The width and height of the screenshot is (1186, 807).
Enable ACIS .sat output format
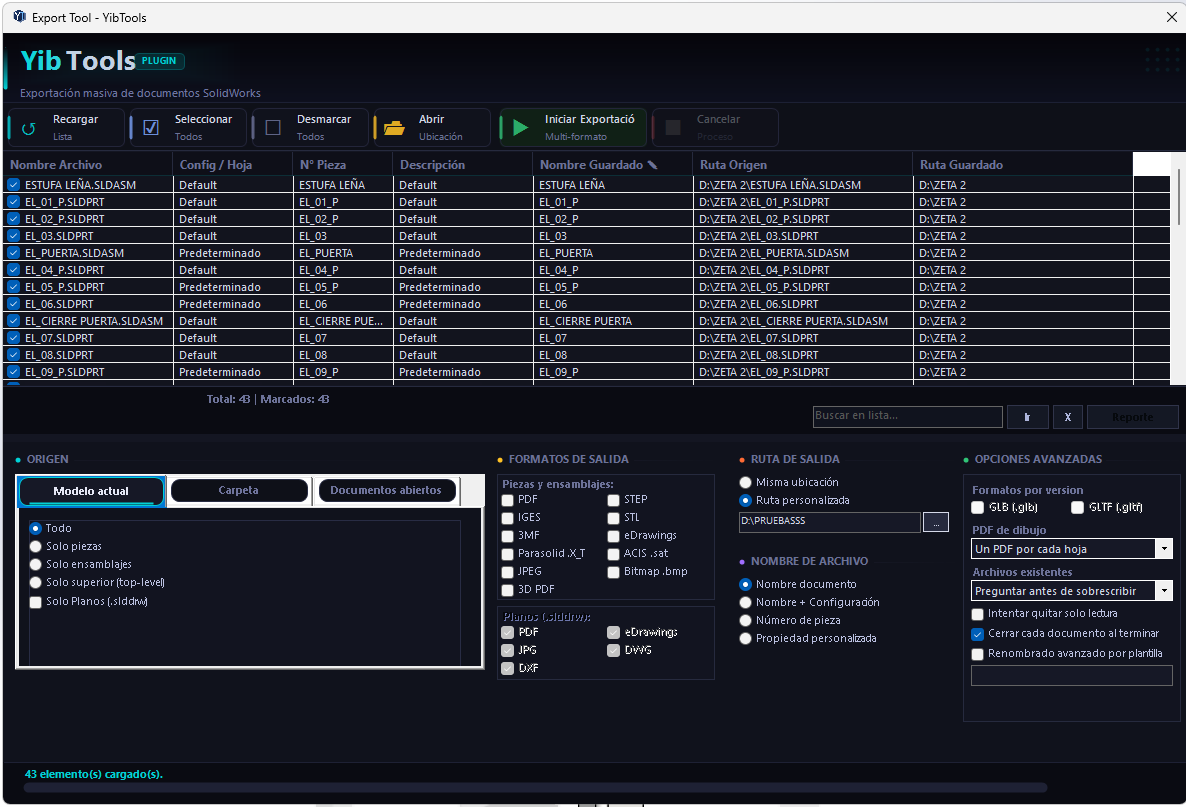613,554
